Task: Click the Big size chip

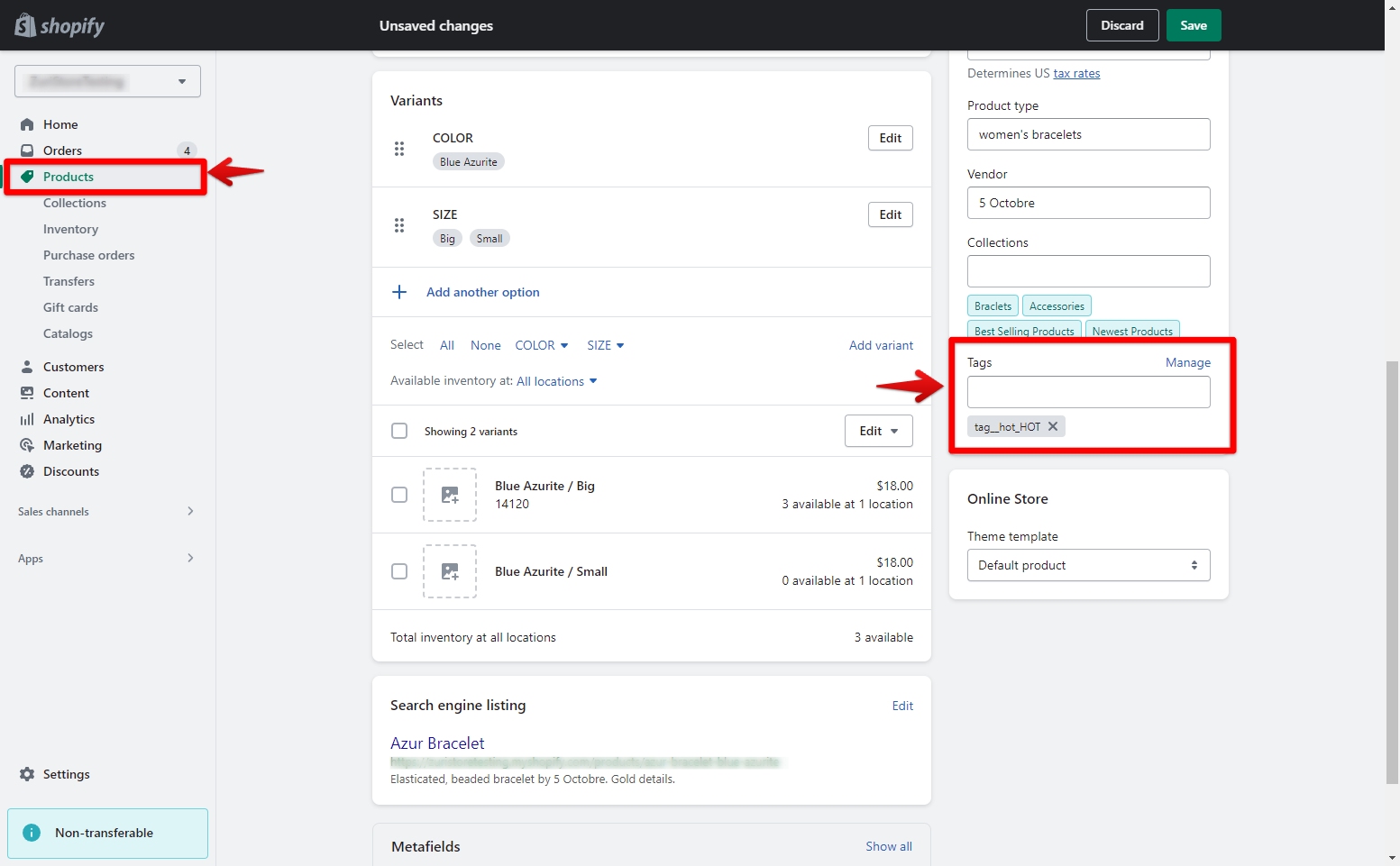Action: tap(448, 239)
